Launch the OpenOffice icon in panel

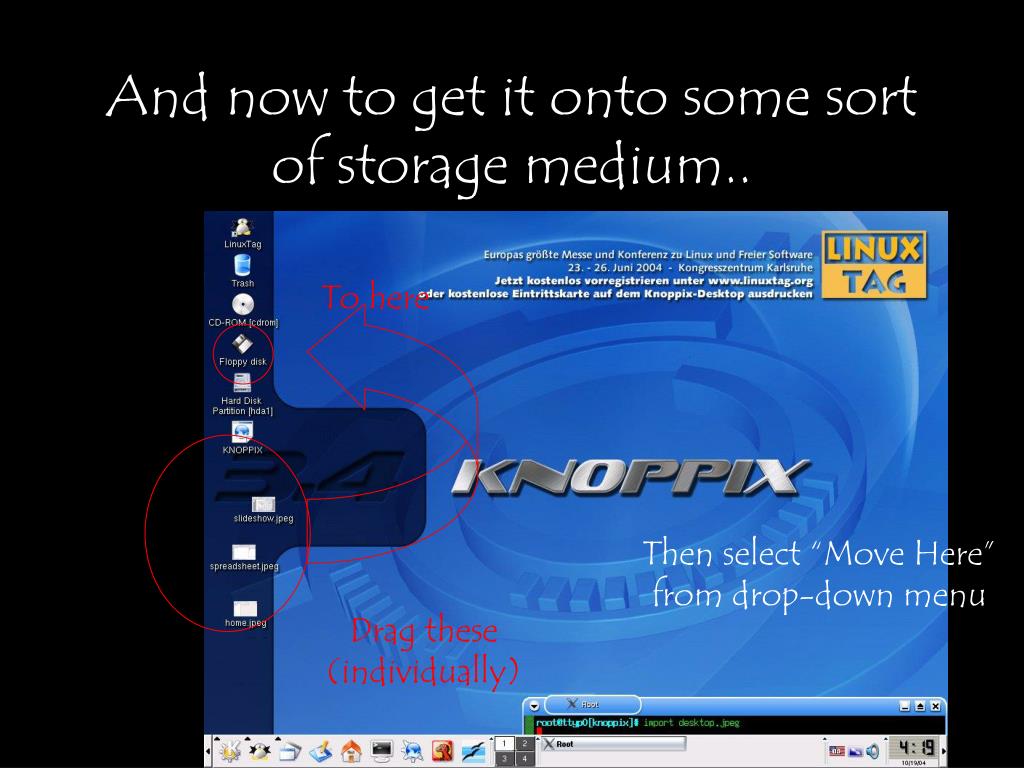click(473, 752)
